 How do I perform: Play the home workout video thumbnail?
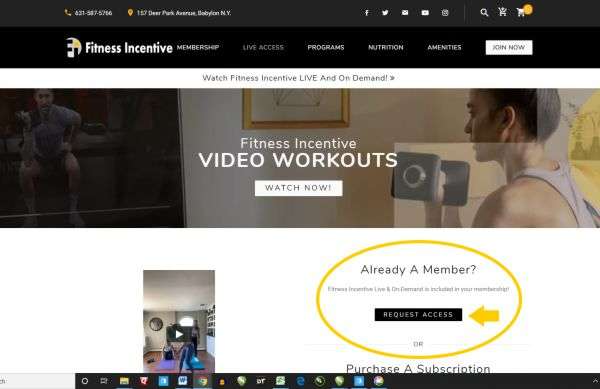179,334
